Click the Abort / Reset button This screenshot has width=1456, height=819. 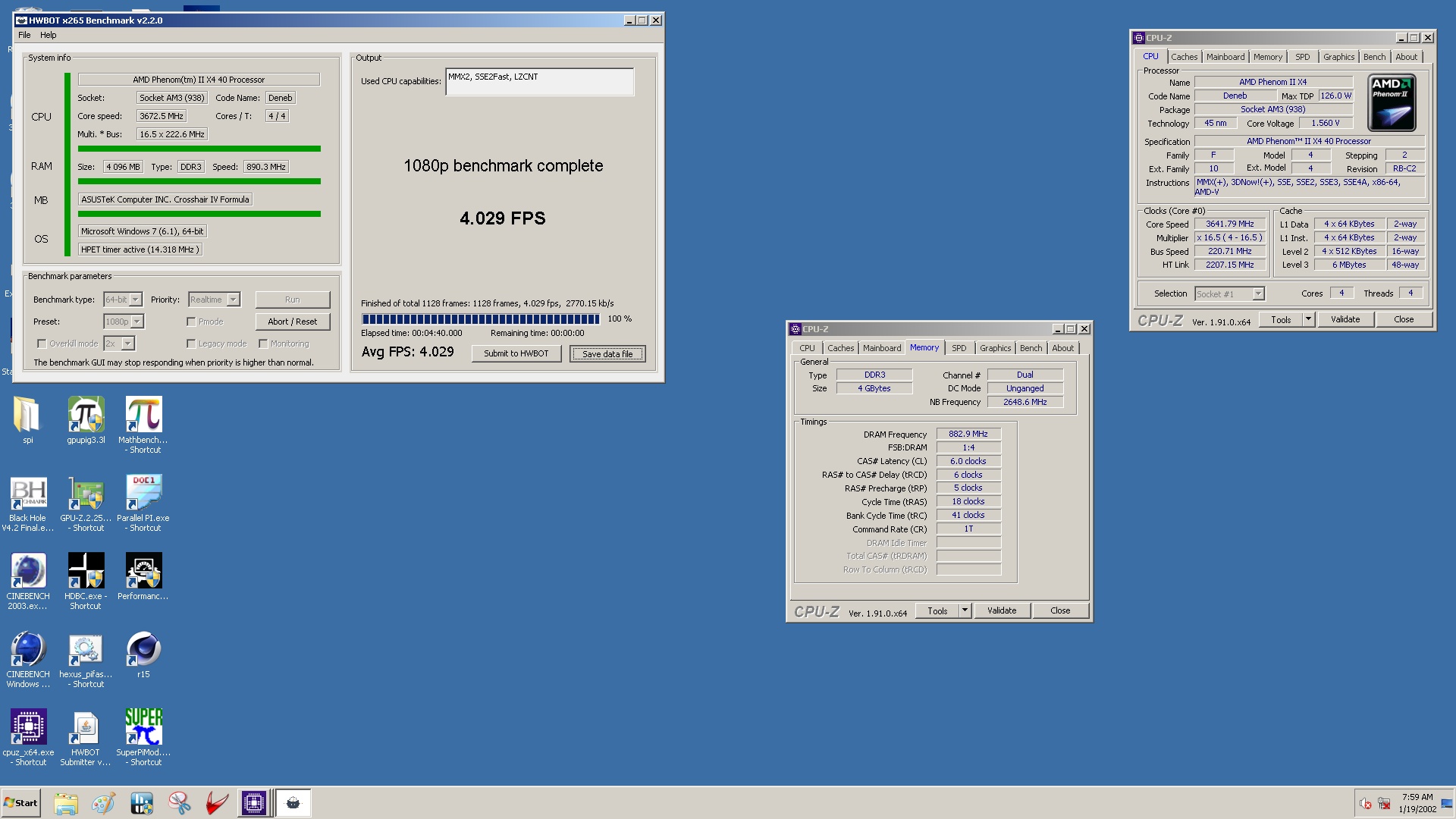pos(293,322)
